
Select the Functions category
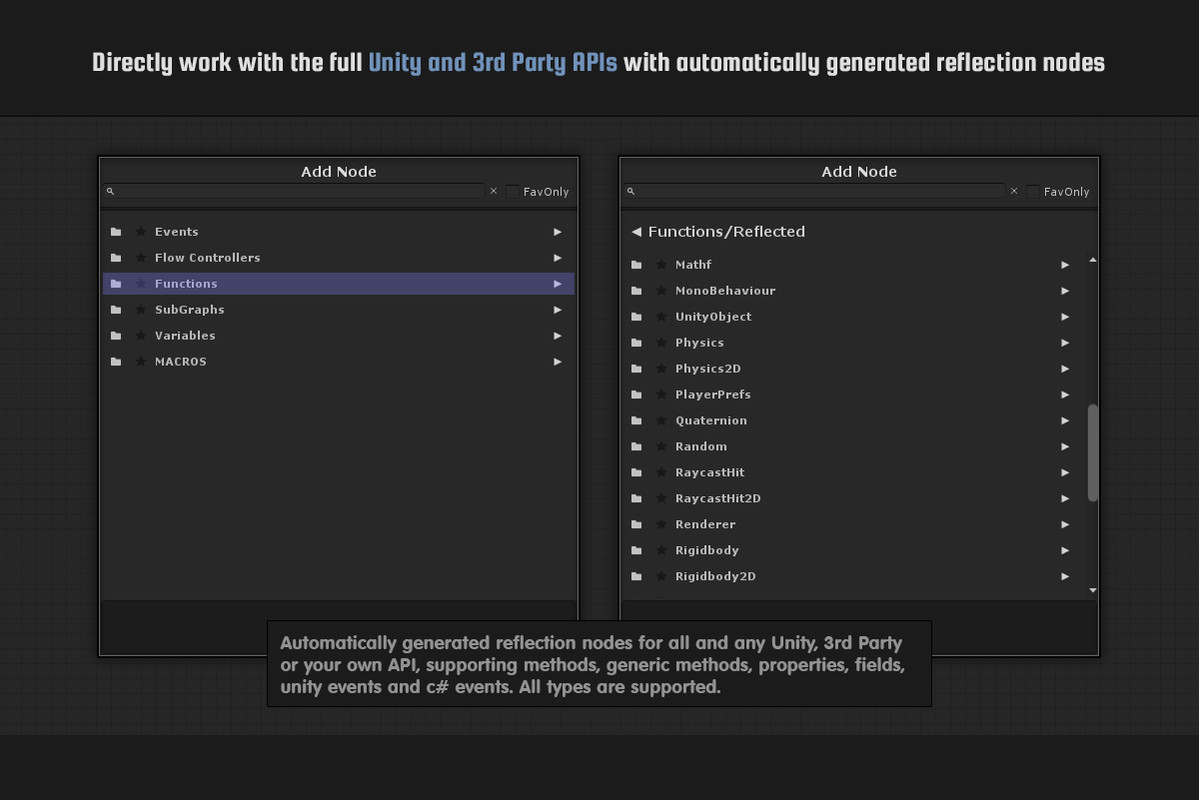339,284
